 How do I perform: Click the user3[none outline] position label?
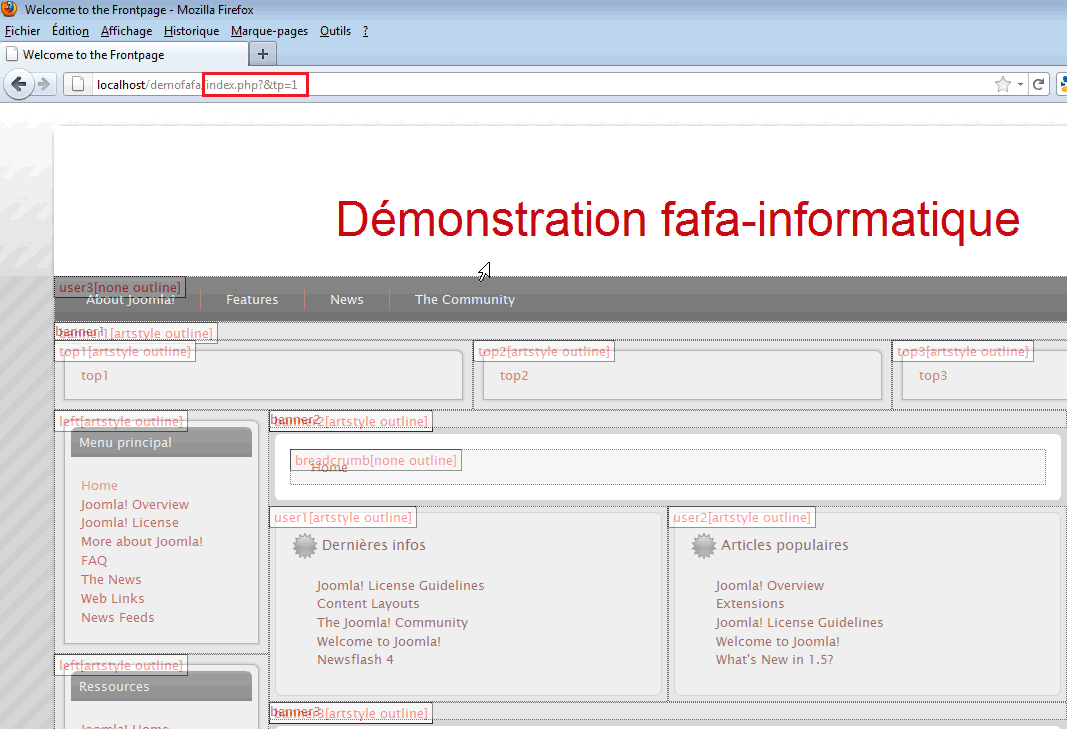coord(120,287)
